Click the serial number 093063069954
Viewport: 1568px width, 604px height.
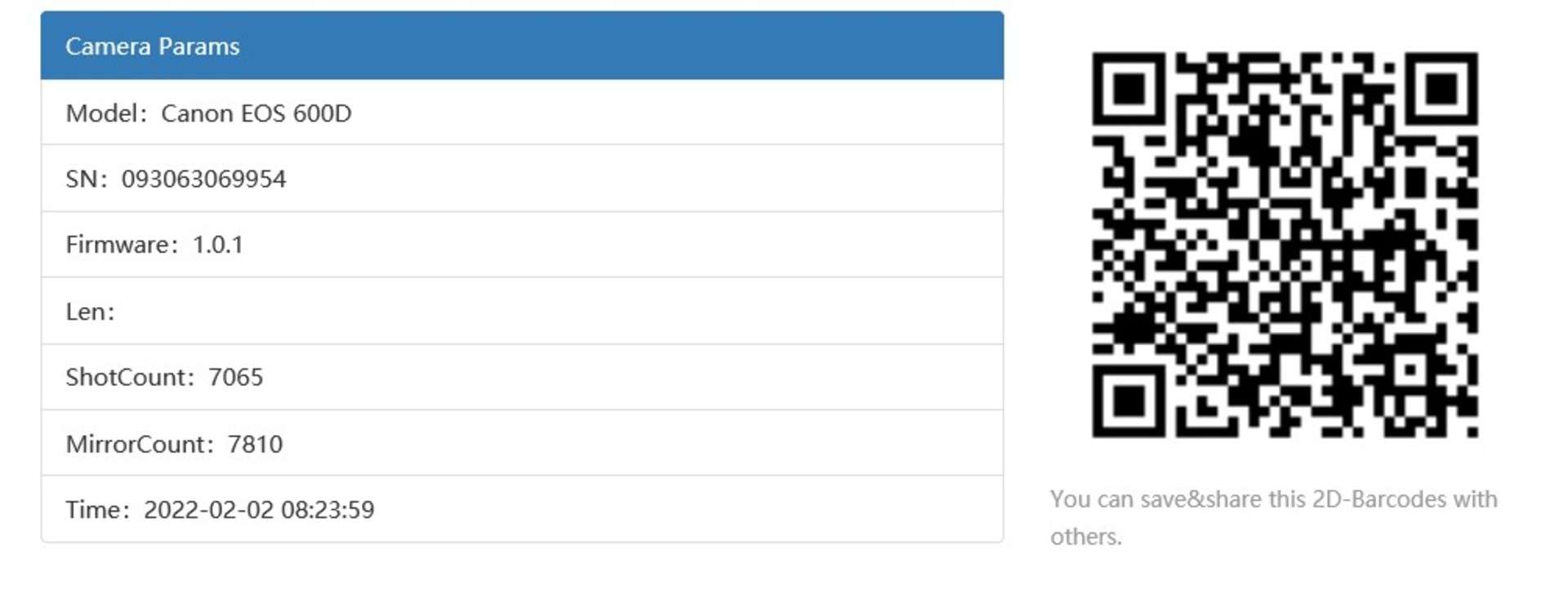(203, 179)
